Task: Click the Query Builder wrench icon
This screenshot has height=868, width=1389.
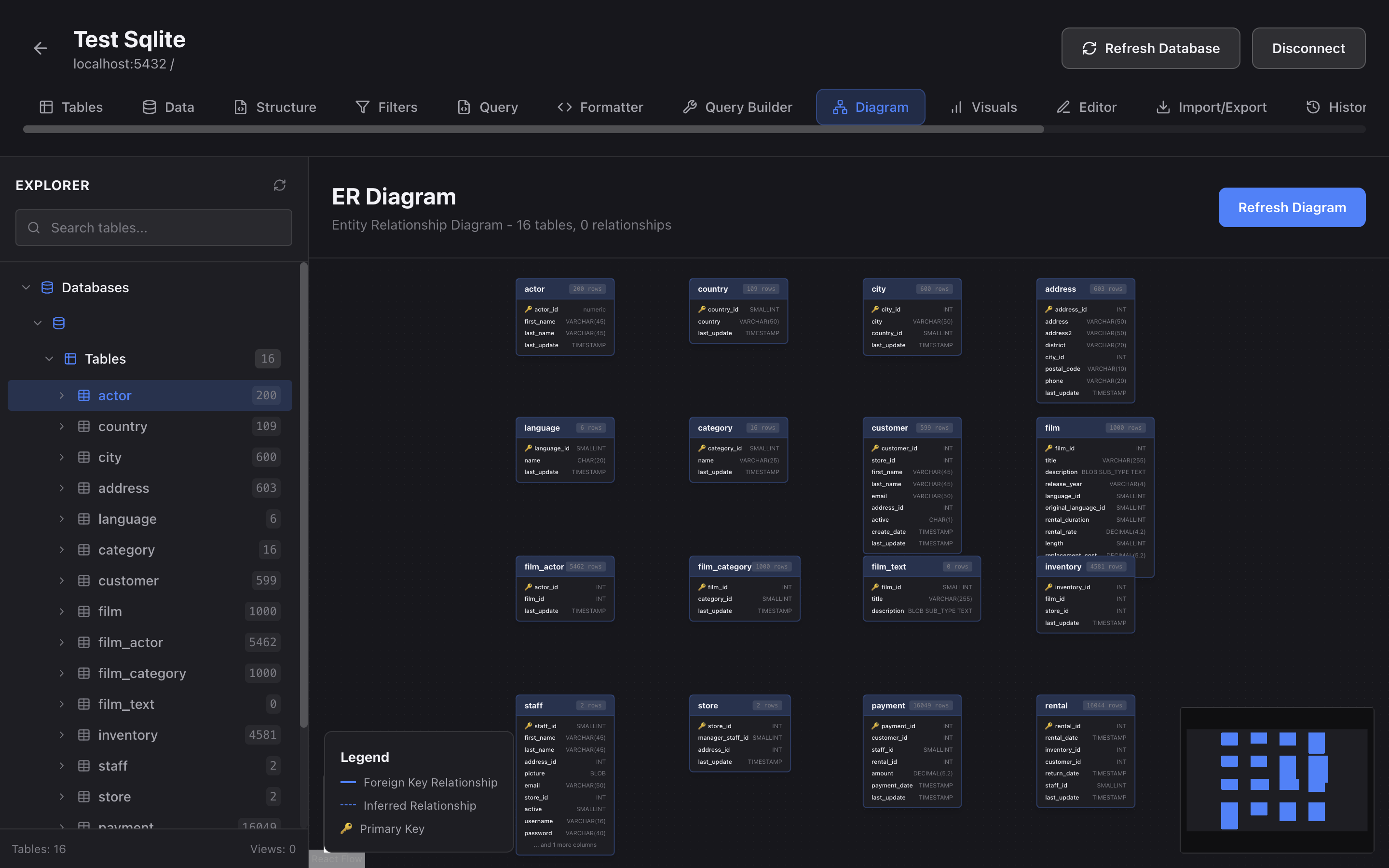Action: pyautogui.click(x=690, y=108)
